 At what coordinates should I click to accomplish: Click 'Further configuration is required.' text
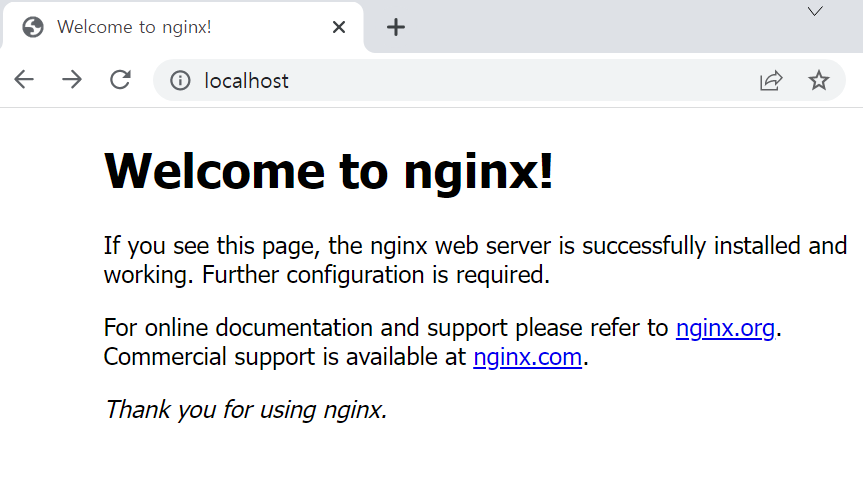coord(376,275)
